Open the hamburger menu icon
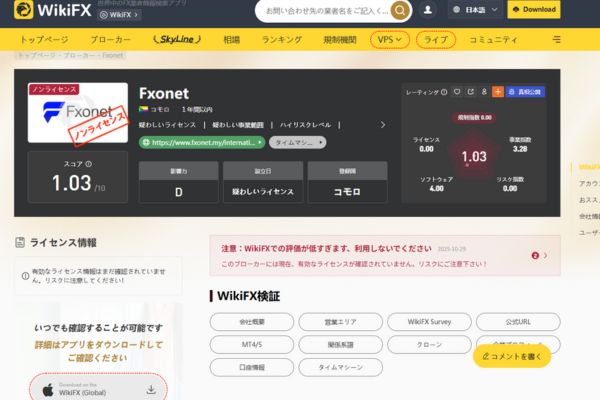This screenshot has width=600, height=400. coord(557,39)
